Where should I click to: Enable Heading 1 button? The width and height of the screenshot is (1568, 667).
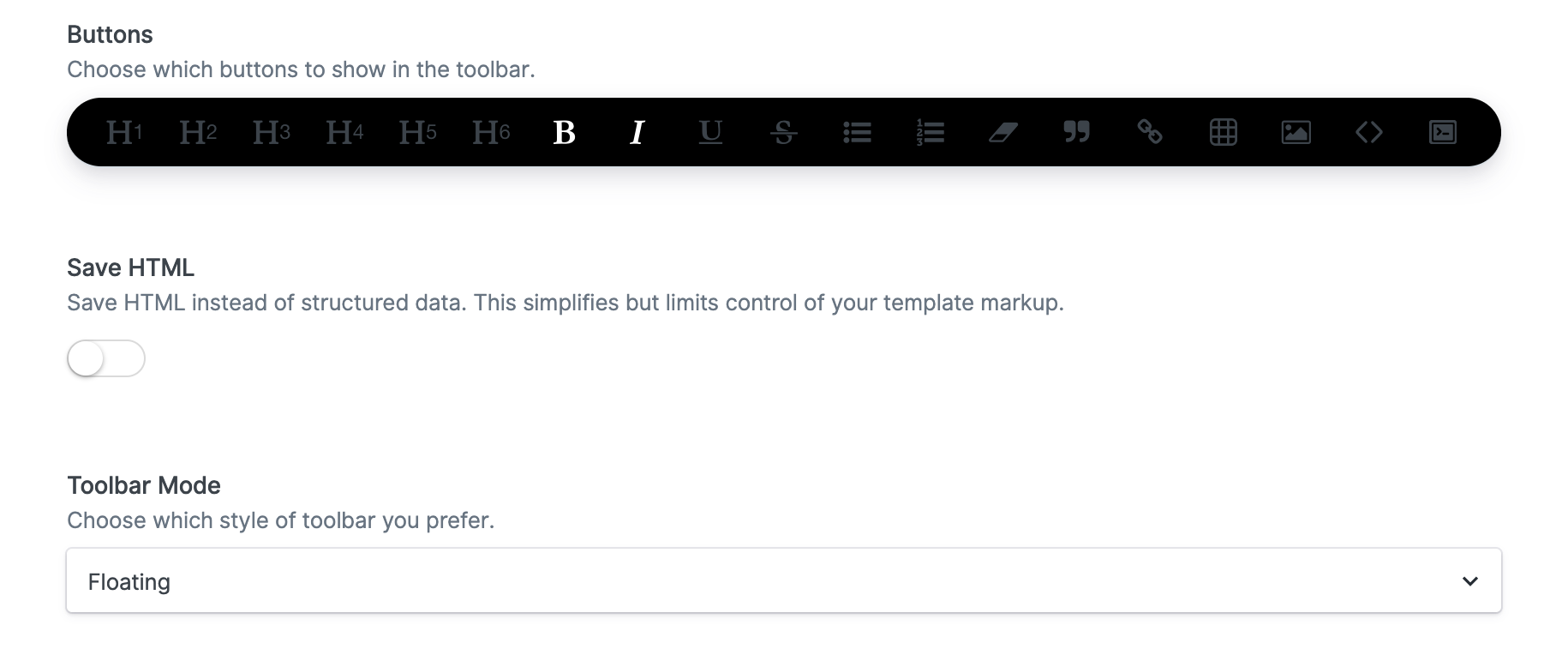click(123, 132)
